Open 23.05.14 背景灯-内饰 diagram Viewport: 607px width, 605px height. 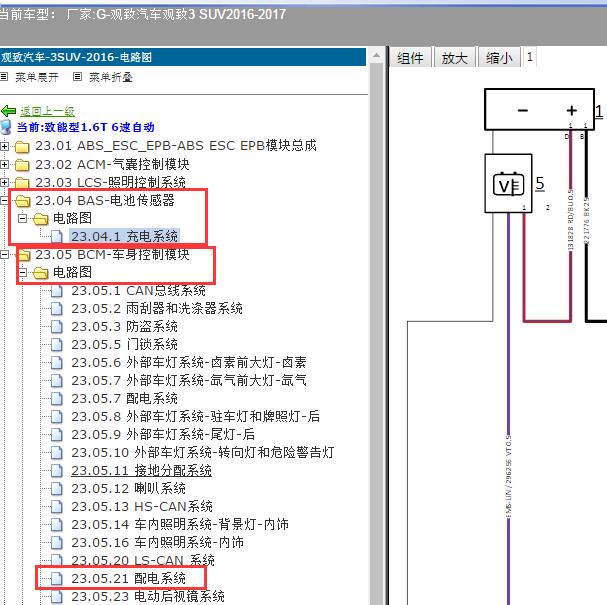[x=180, y=524]
